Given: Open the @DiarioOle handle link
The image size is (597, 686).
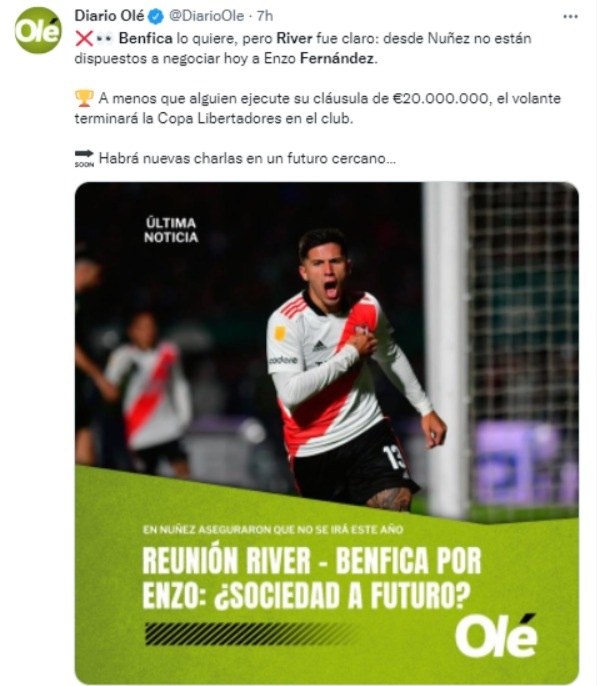Looking at the screenshot, I should (x=206, y=16).
